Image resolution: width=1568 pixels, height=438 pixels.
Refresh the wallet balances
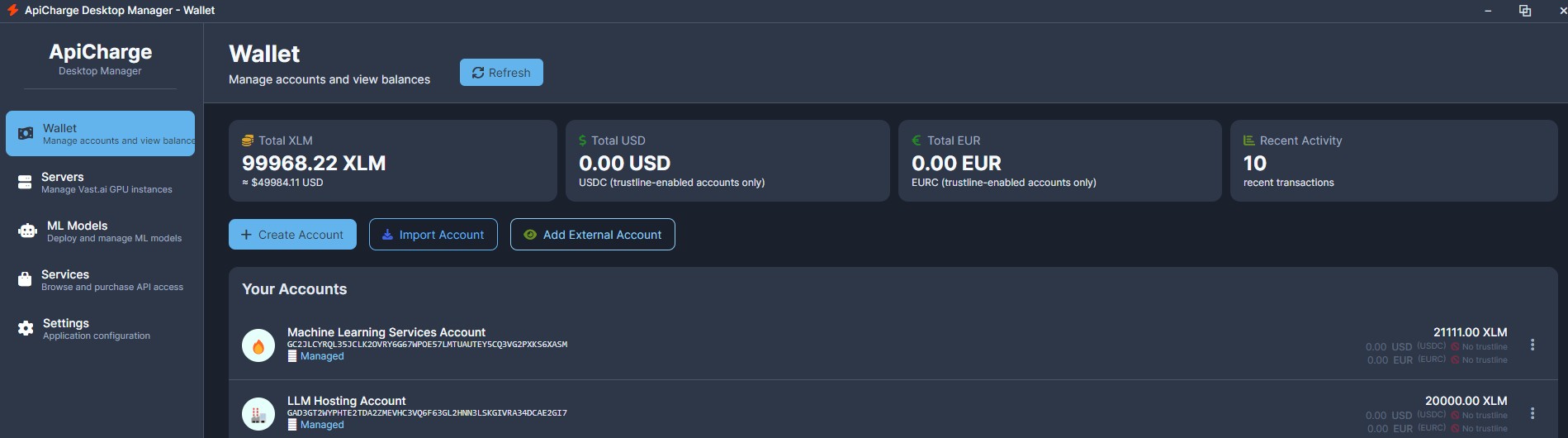point(501,73)
